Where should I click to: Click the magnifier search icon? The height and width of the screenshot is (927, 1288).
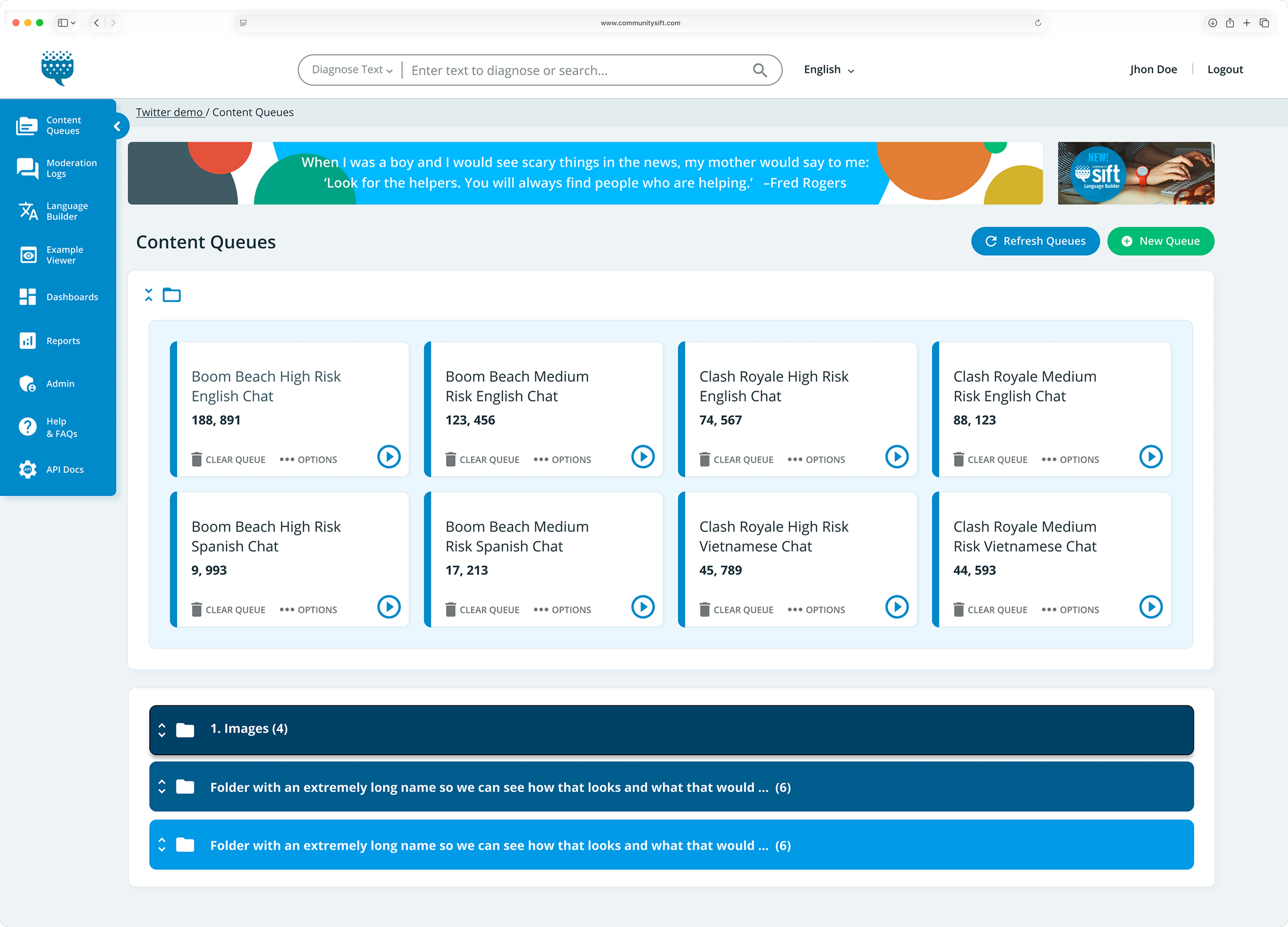[x=759, y=70]
